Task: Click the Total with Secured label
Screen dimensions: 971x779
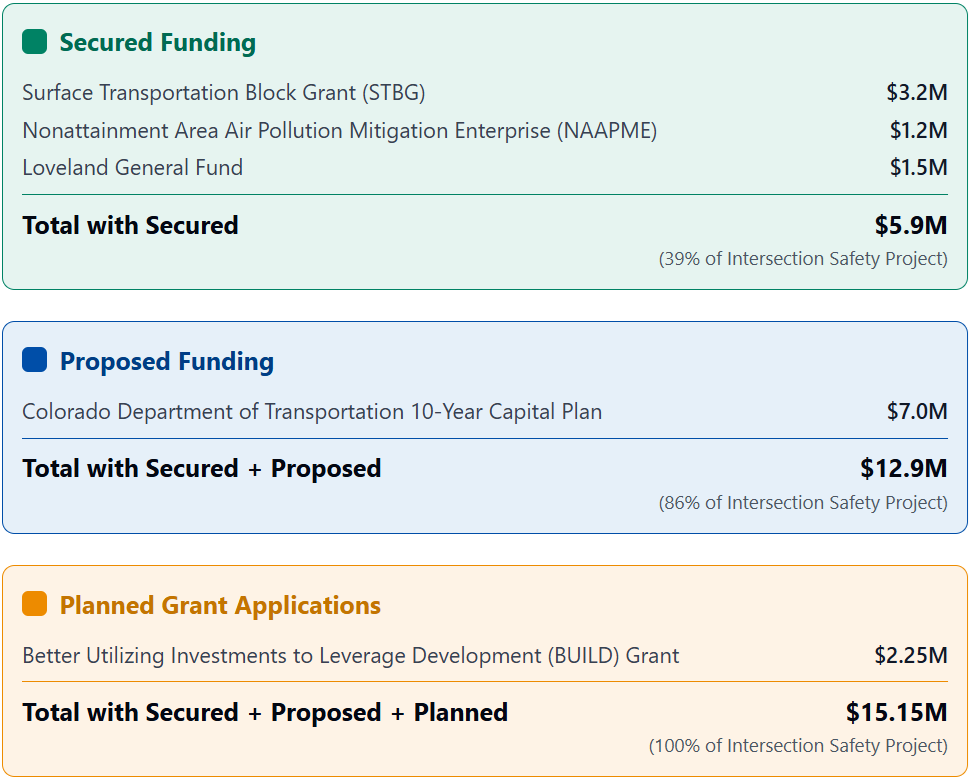Action: [x=130, y=225]
